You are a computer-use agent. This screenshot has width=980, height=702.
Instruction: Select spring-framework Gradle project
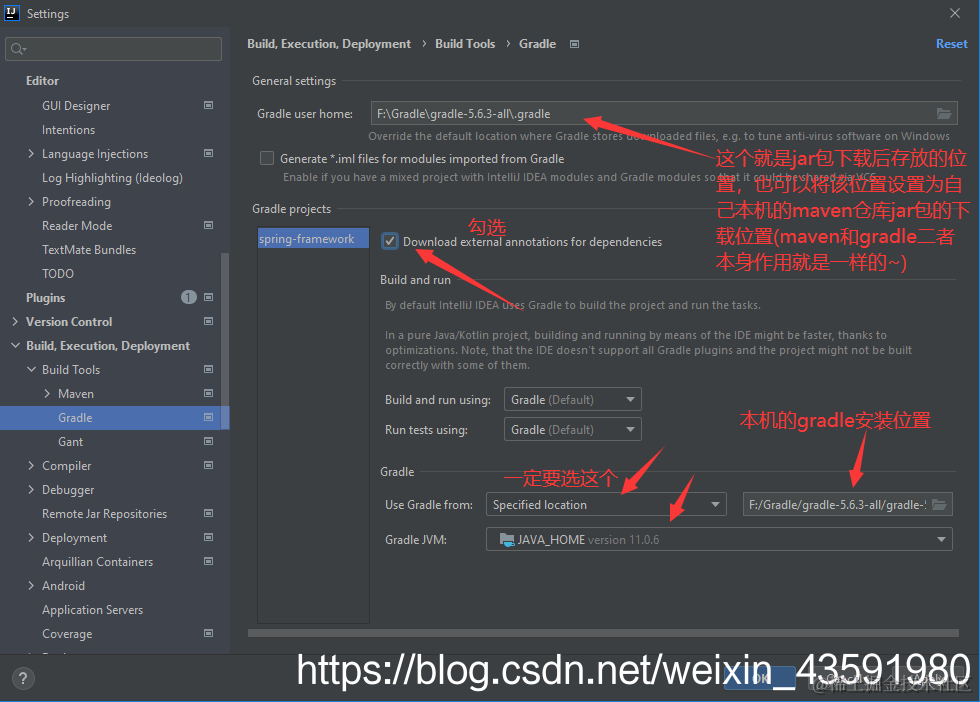pos(313,239)
